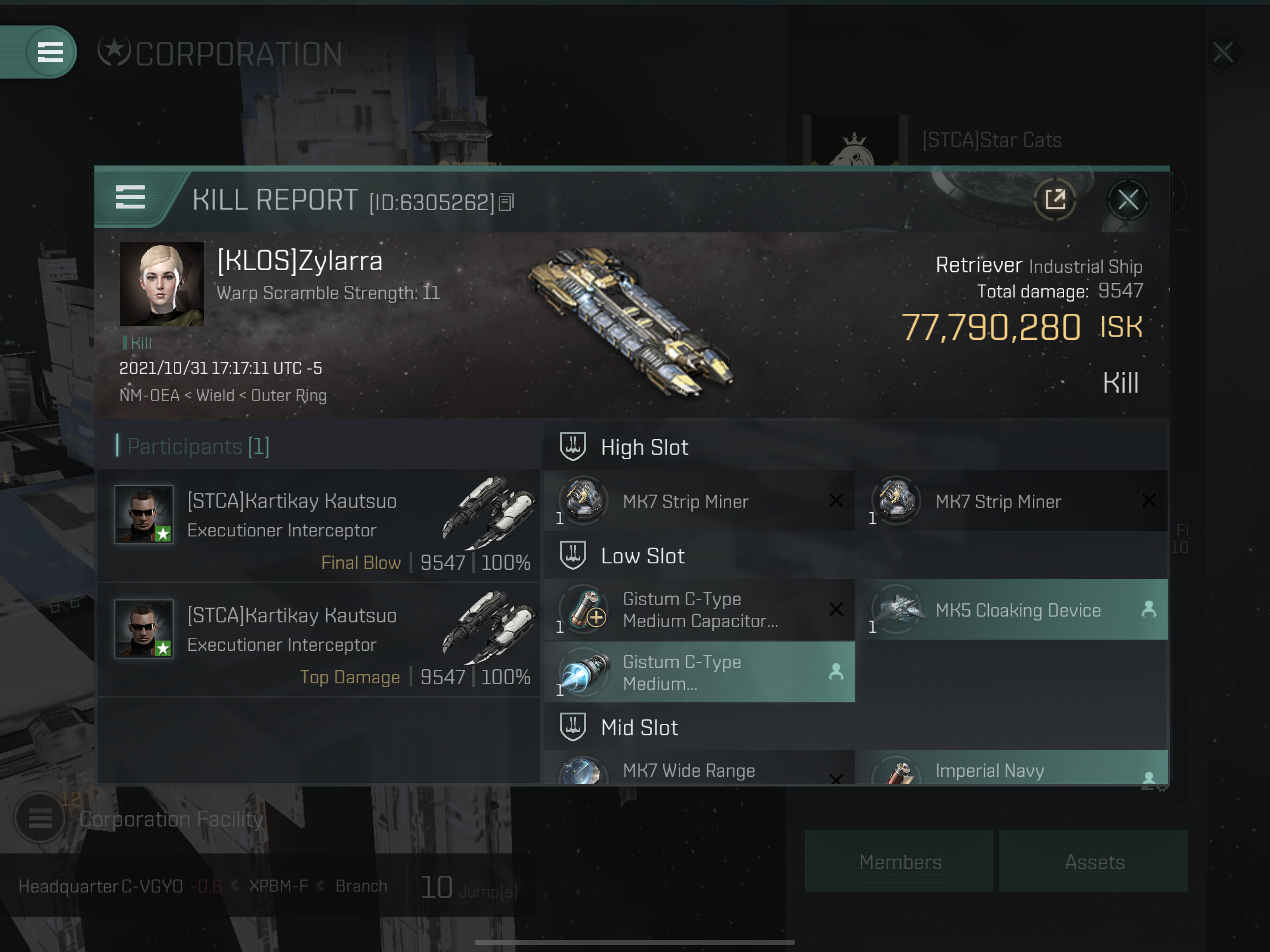Select the MK5 Cloaking Device item
1270x952 pixels.
pos(1017,609)
